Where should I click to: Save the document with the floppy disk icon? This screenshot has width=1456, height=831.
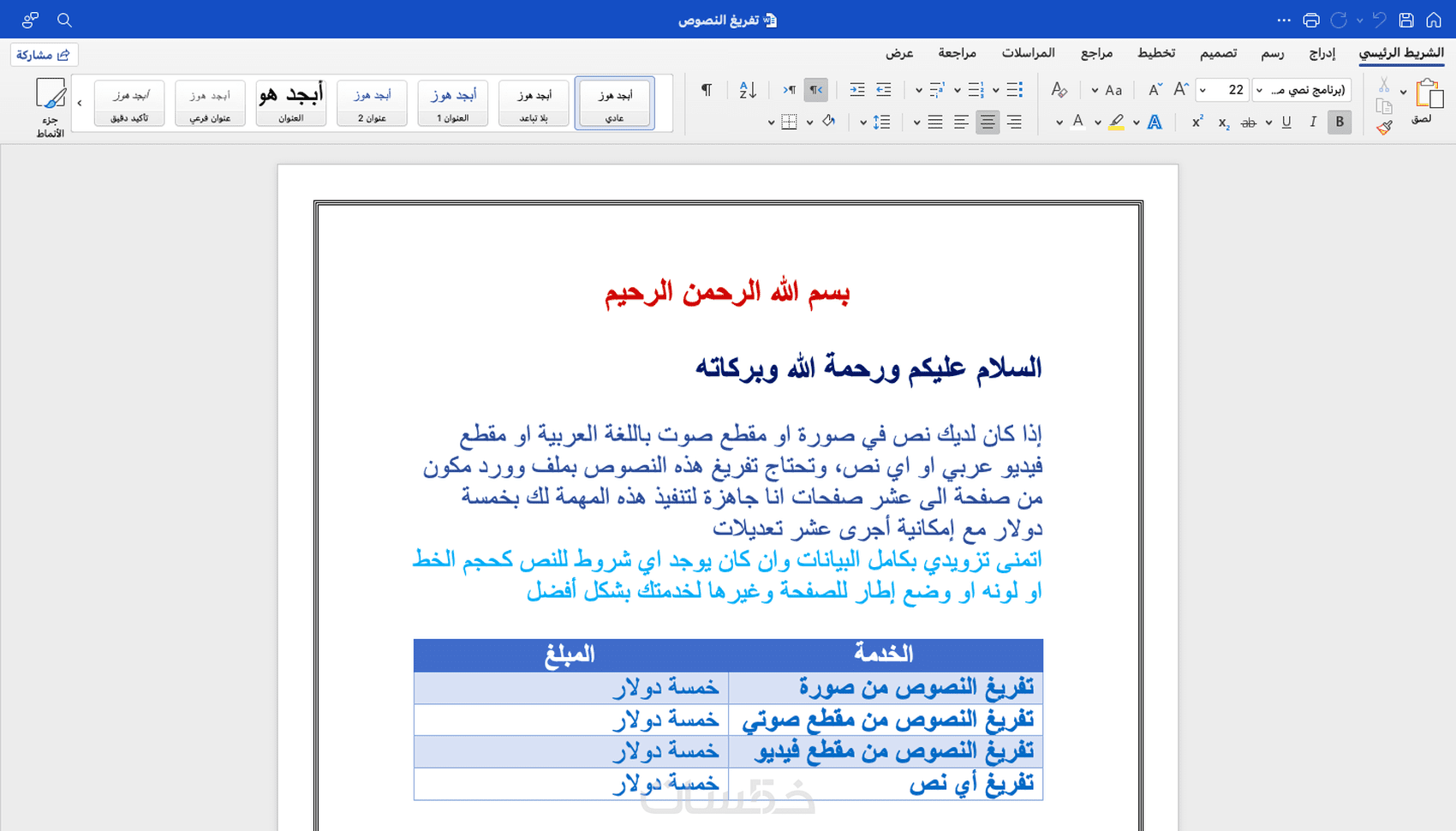[1406, 20]
